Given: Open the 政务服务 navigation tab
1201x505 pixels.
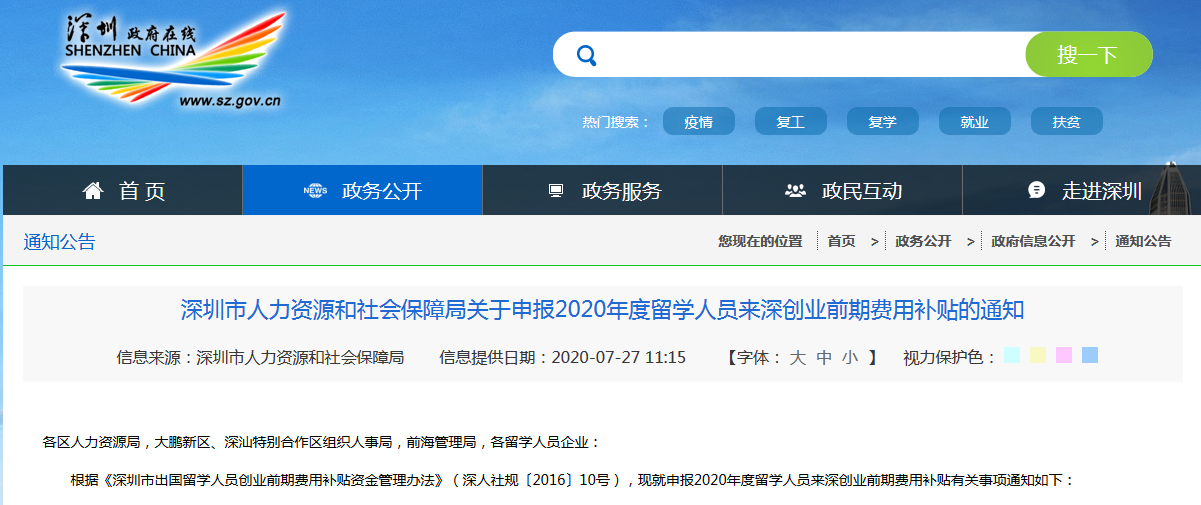Looking at the screenshot, I should [602, 190].
